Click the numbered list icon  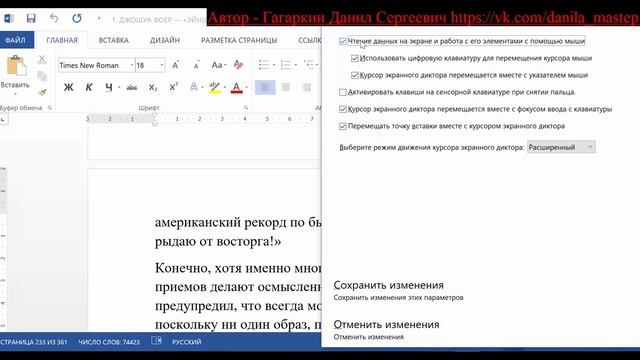(x=286, y=64)
